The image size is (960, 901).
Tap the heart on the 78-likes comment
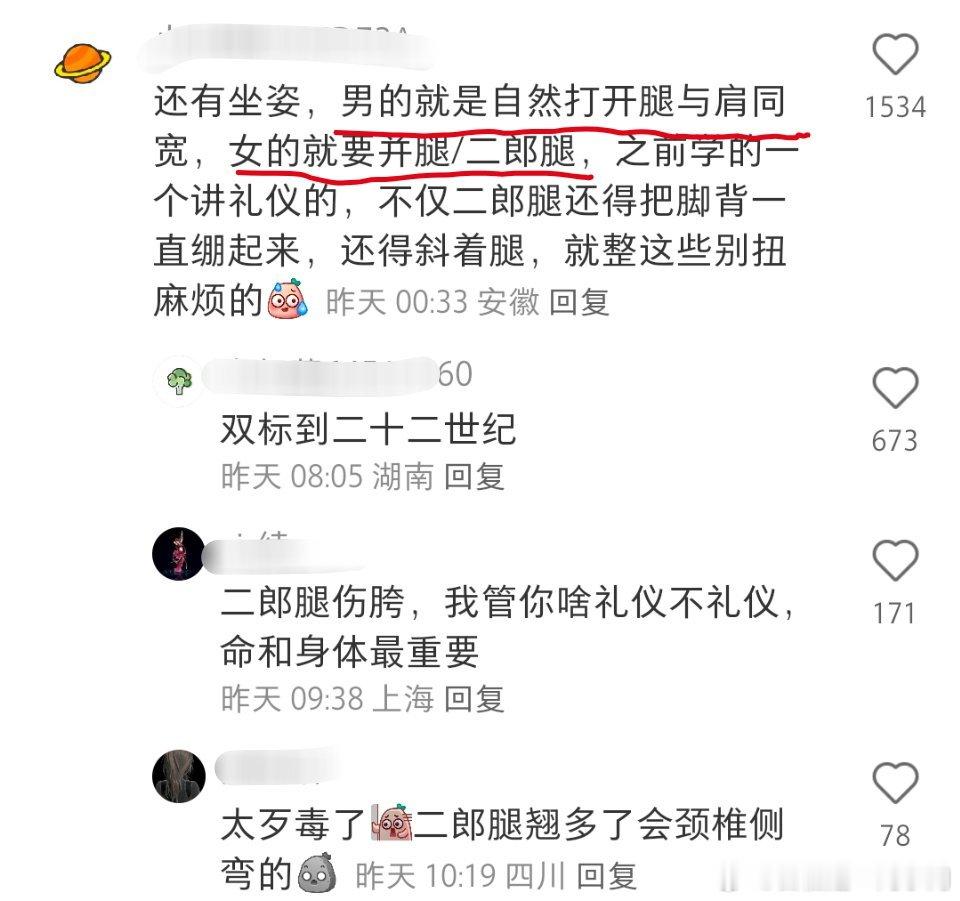click(895, 783)
